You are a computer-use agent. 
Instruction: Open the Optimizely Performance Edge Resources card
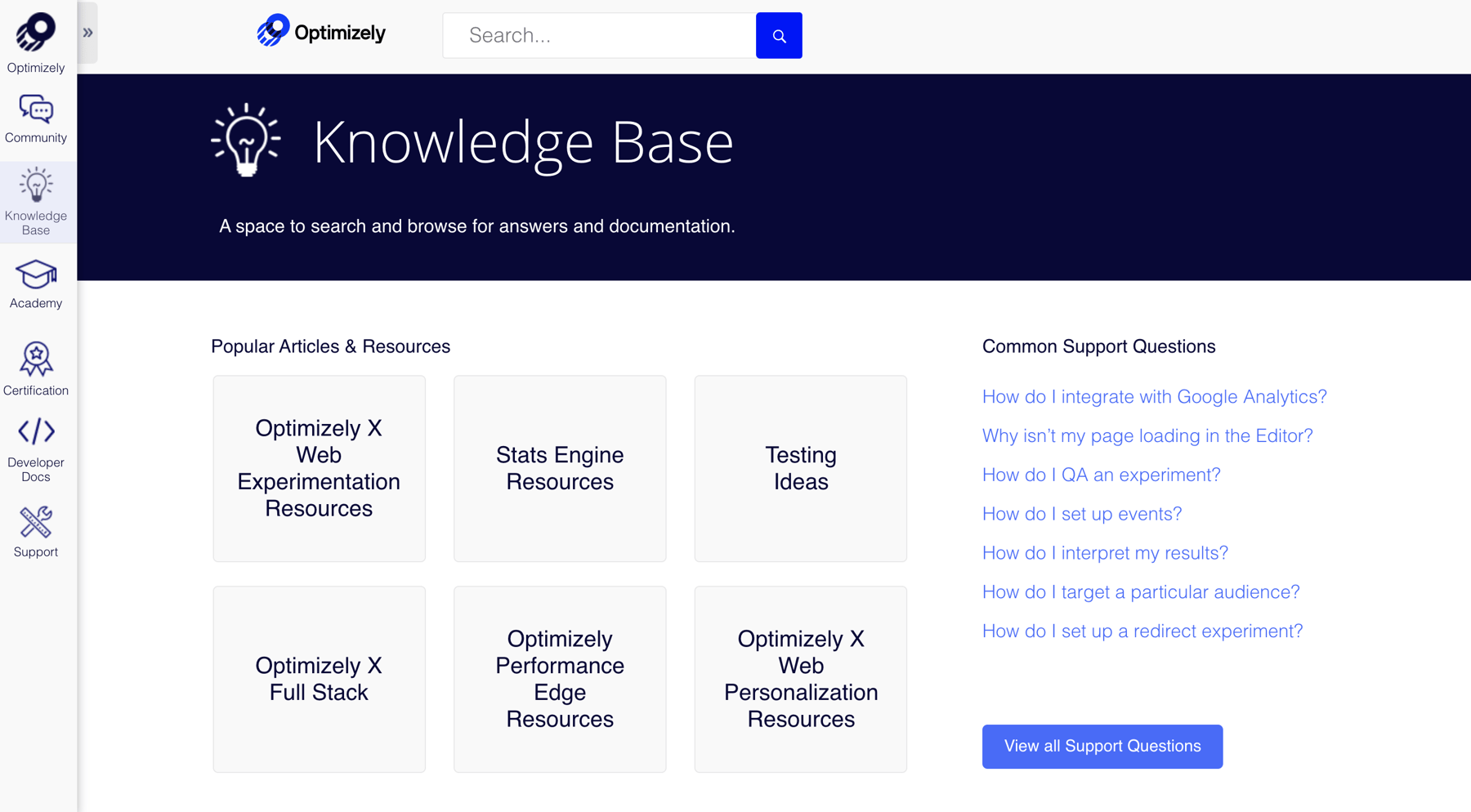point(559,679)
